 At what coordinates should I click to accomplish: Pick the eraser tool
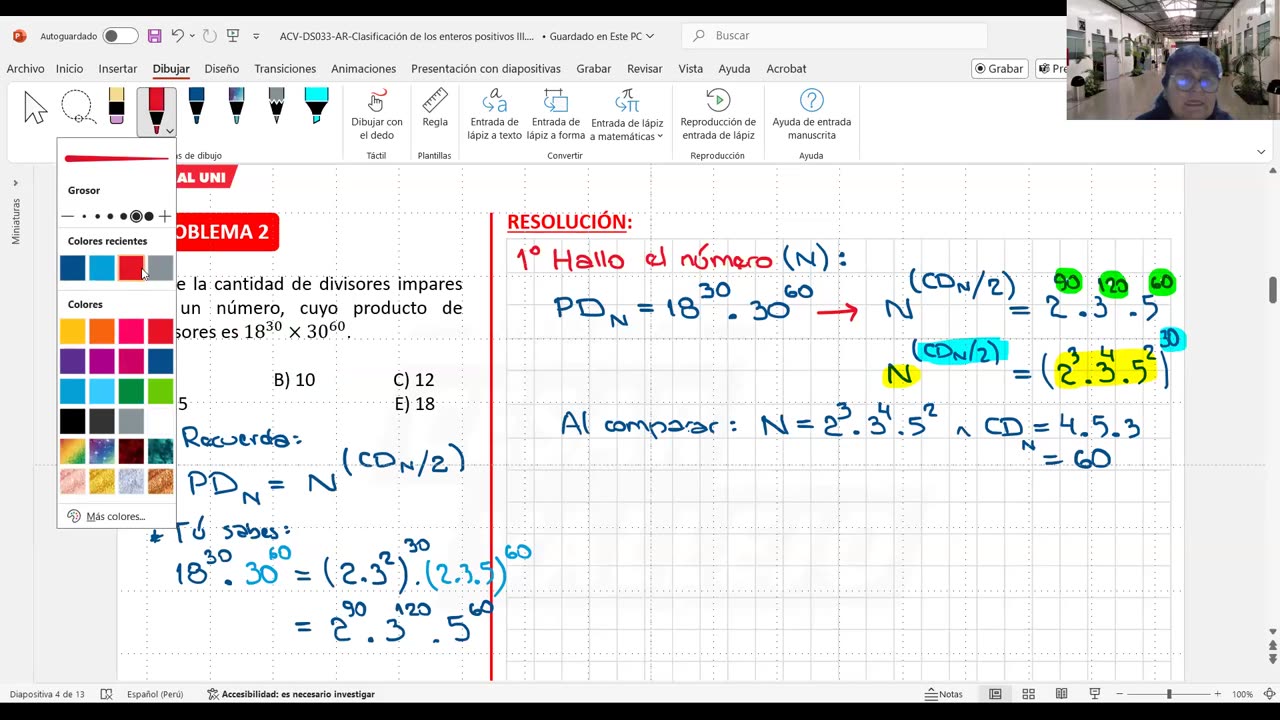[116, 107]
